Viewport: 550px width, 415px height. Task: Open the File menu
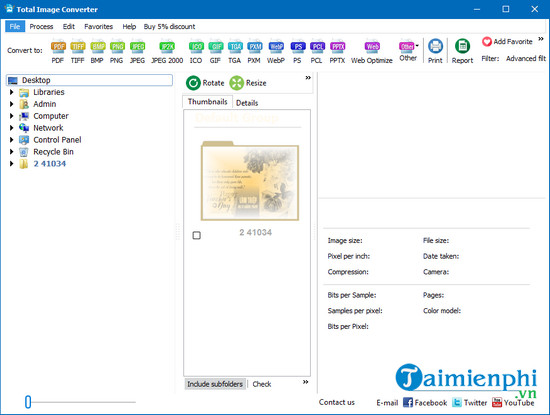[x=15, y=27]
